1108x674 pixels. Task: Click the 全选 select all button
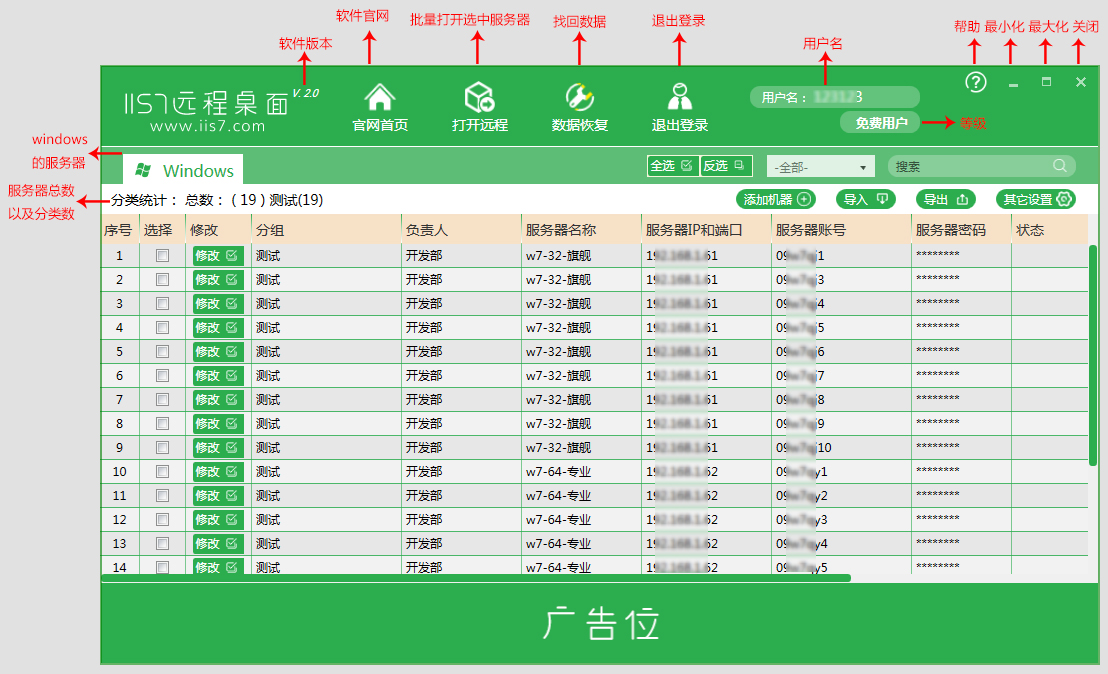coord(672,166)
